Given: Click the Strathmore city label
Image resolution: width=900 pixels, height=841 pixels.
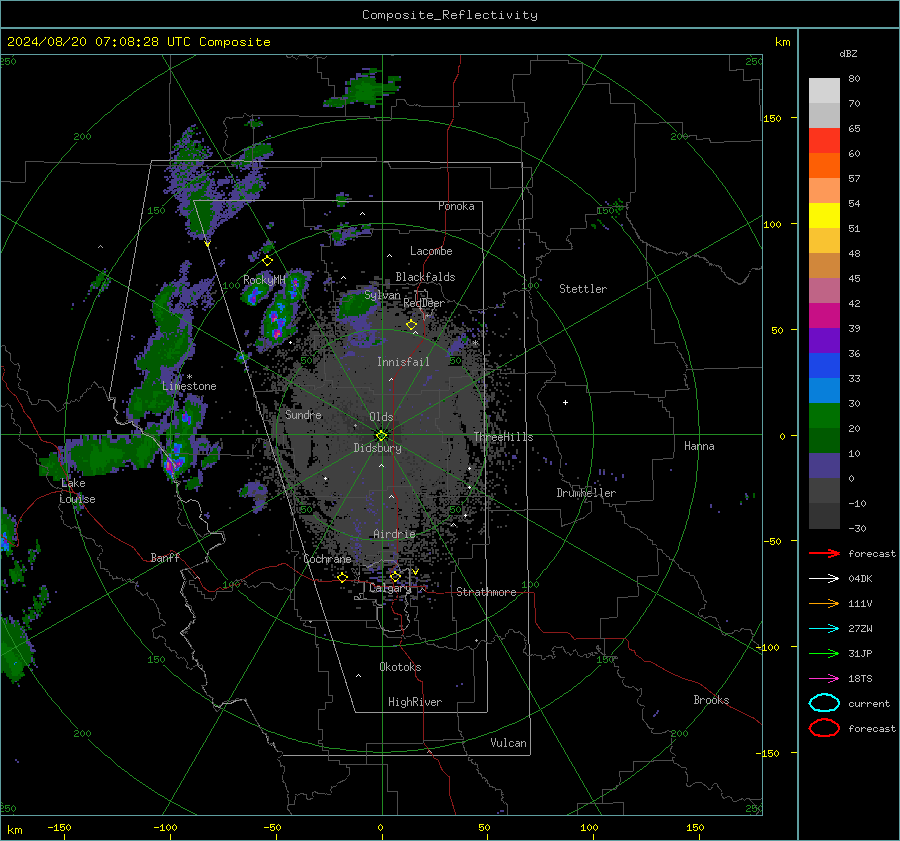Looking at the screenshot, I should [x=486, y=592].
